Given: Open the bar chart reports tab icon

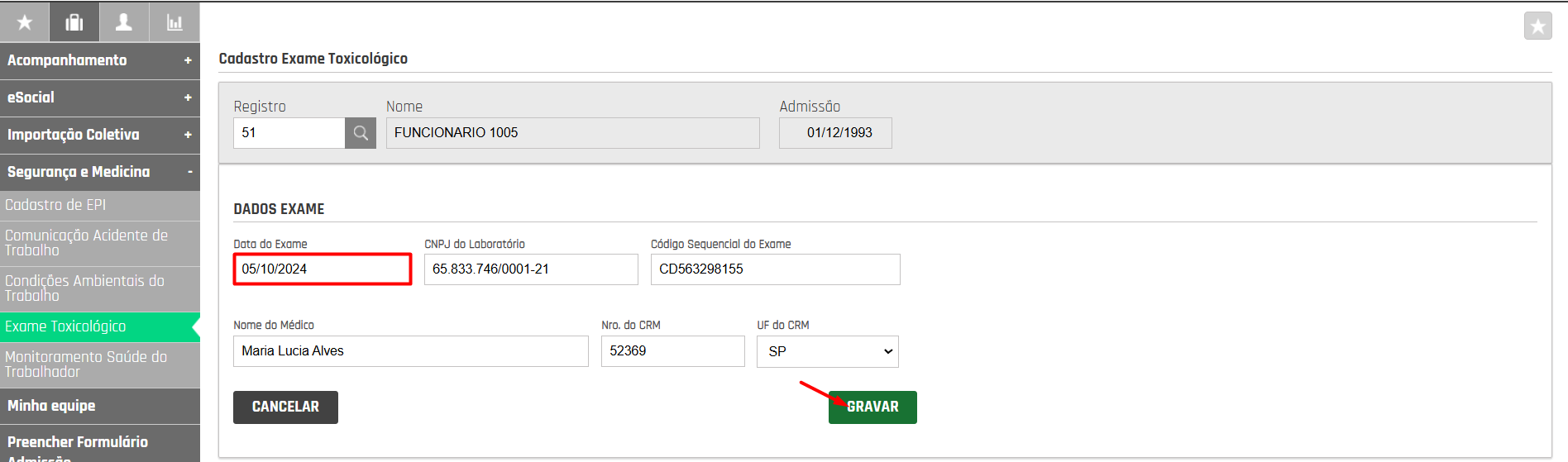Looking at the screenshot, I should [174, 22].
